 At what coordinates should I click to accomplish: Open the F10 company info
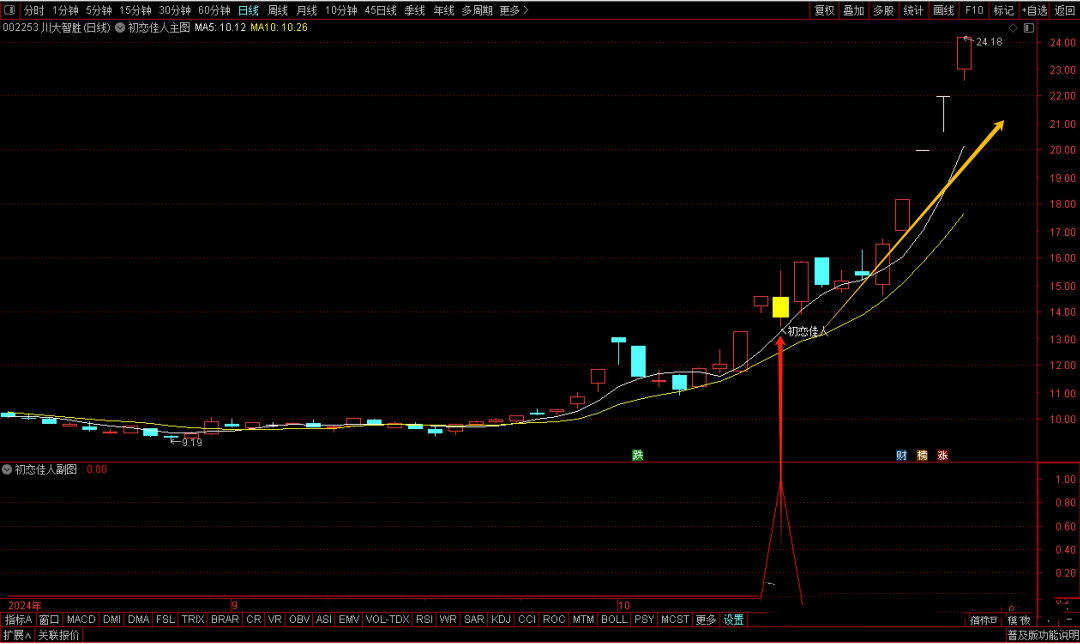pos(973,10)
